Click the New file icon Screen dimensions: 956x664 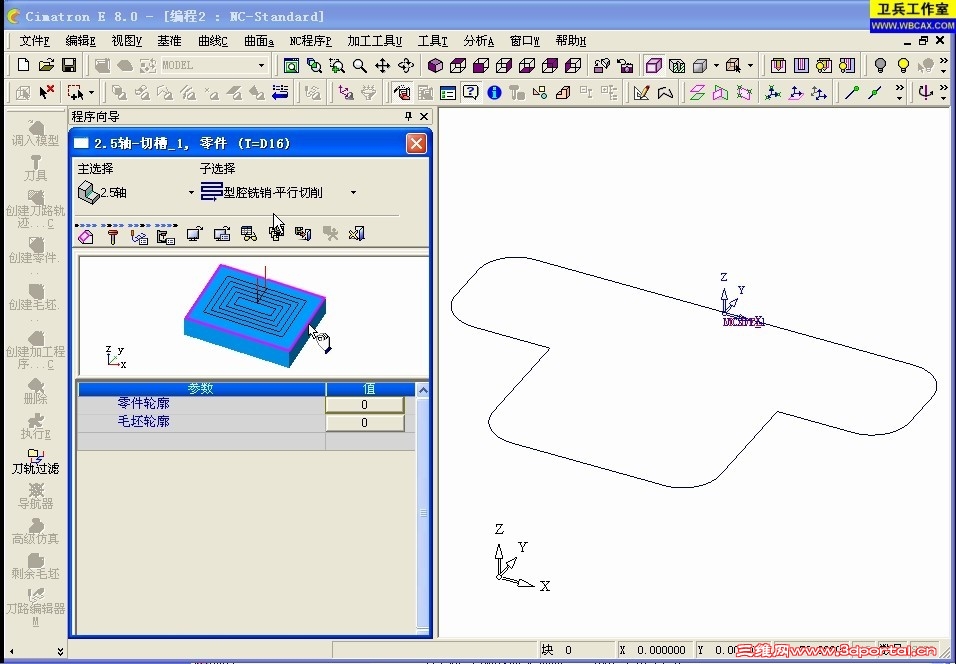23,65
